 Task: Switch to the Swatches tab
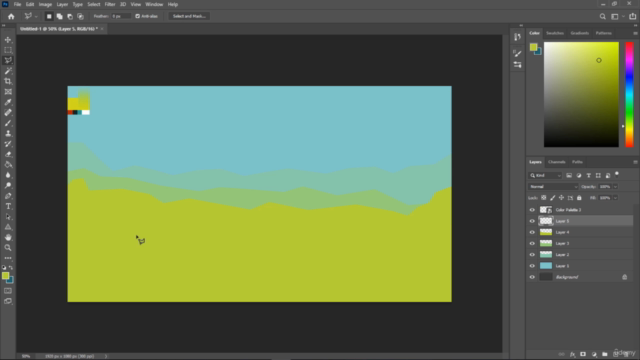pos(555,33)
